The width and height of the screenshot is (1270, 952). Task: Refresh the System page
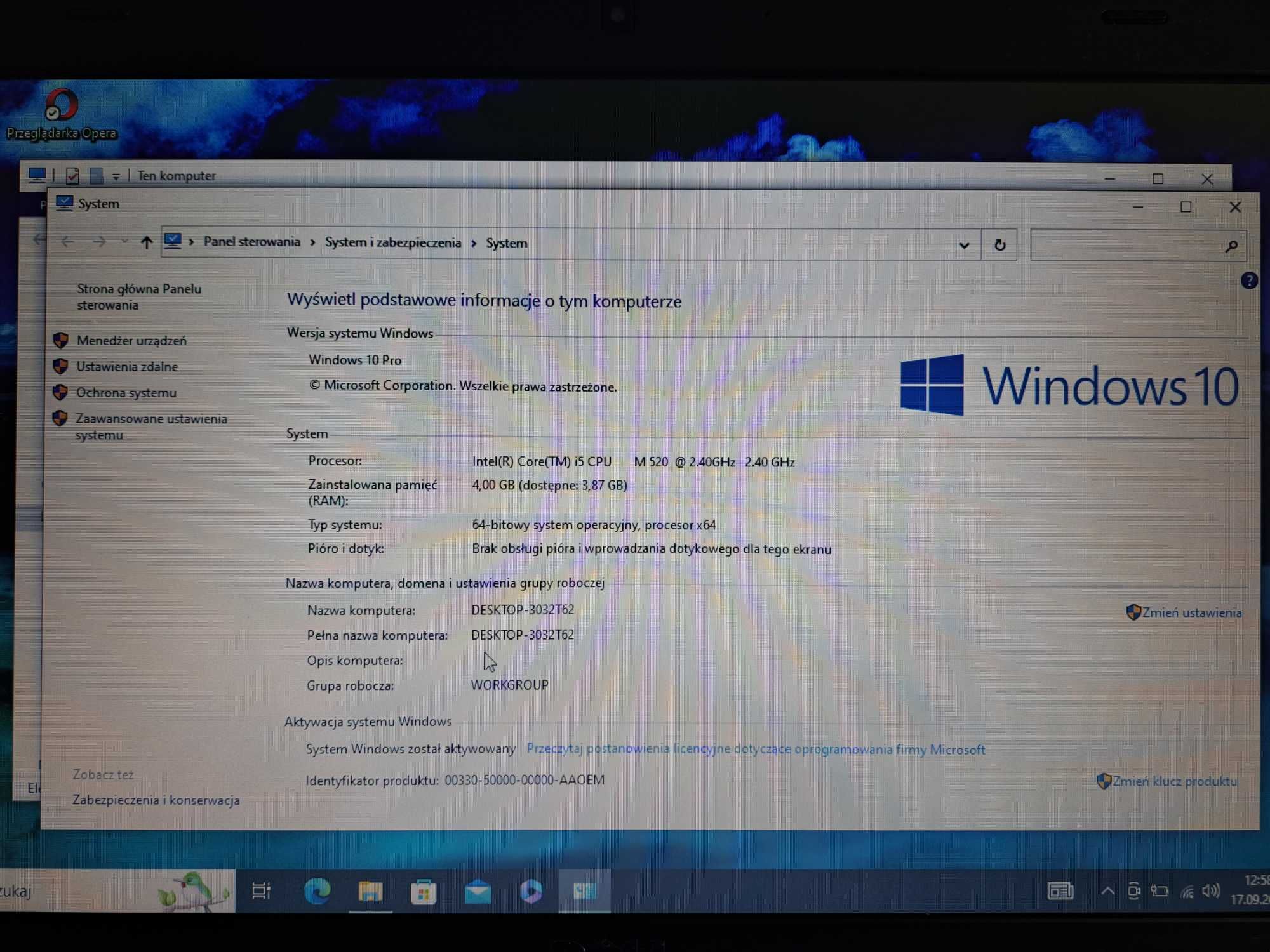point(999,245)
